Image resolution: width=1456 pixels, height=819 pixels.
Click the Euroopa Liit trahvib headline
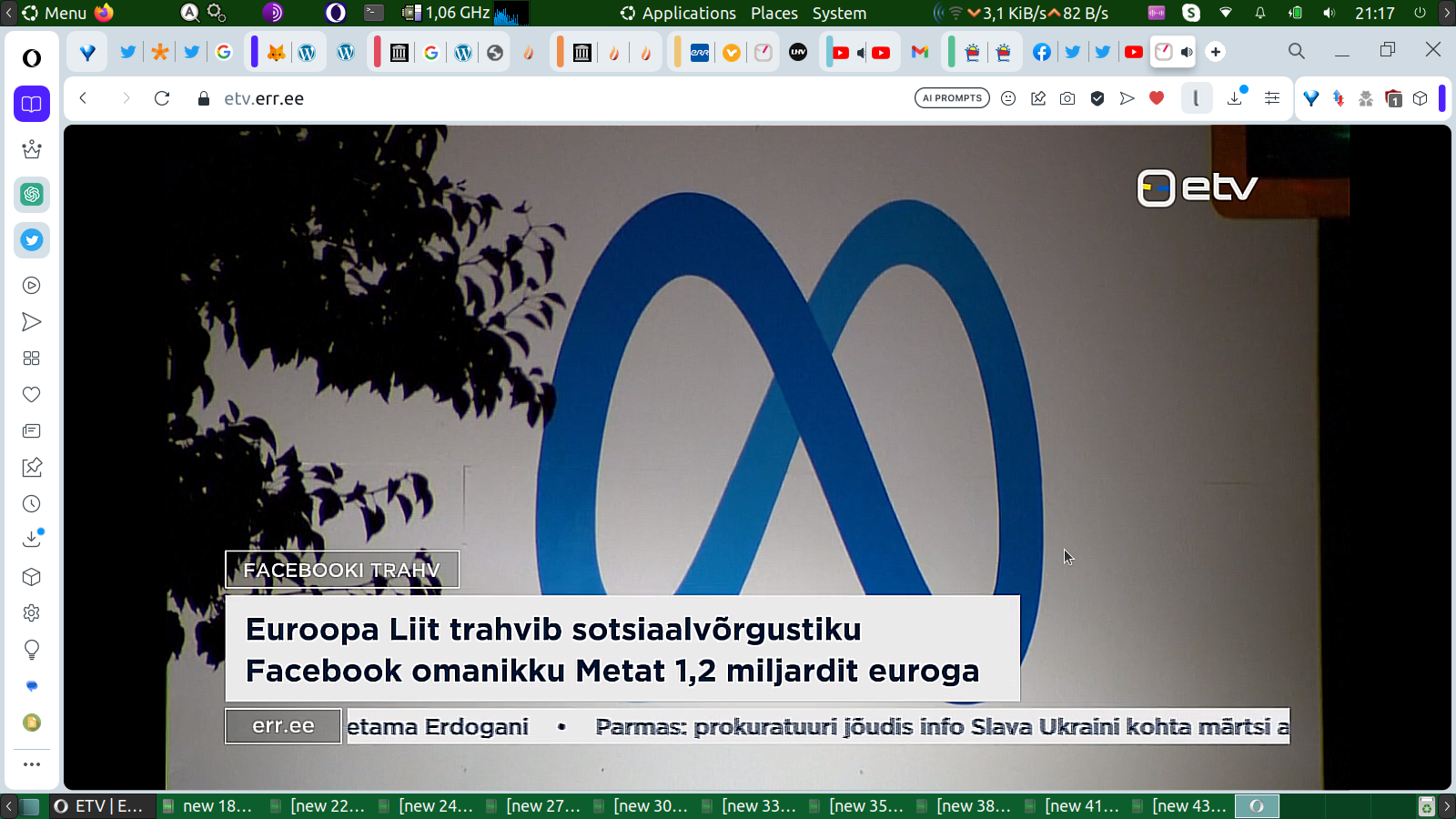[622, 649]
